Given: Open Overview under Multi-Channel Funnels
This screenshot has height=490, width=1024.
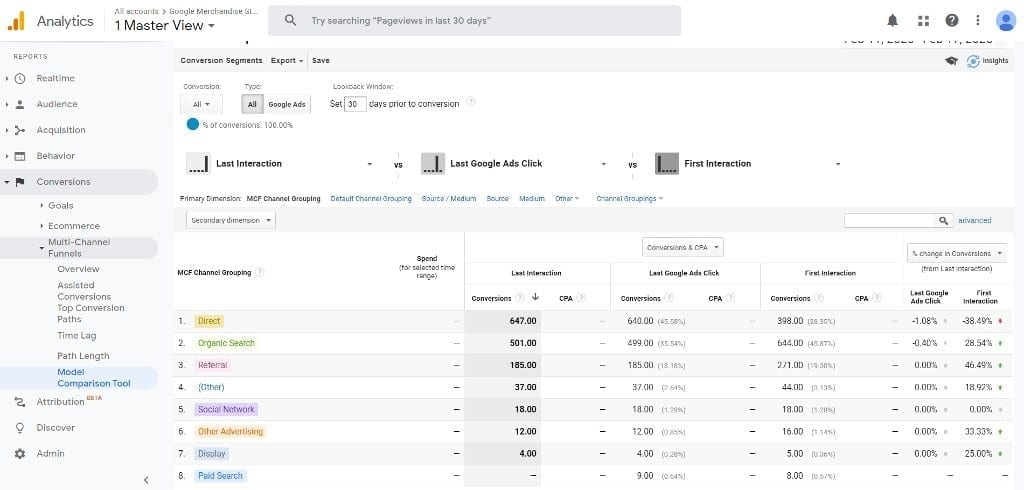Looking at the screenshot, I should click(x=78, y=269).
